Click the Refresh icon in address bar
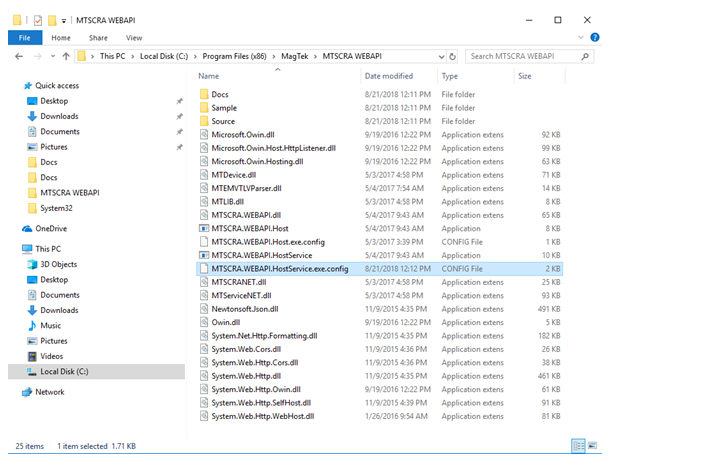 click(x=453, y=57)
